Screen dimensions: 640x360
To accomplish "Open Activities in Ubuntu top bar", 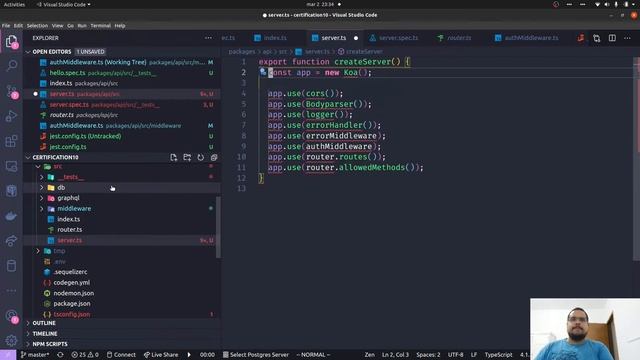I will click(14, 4).
